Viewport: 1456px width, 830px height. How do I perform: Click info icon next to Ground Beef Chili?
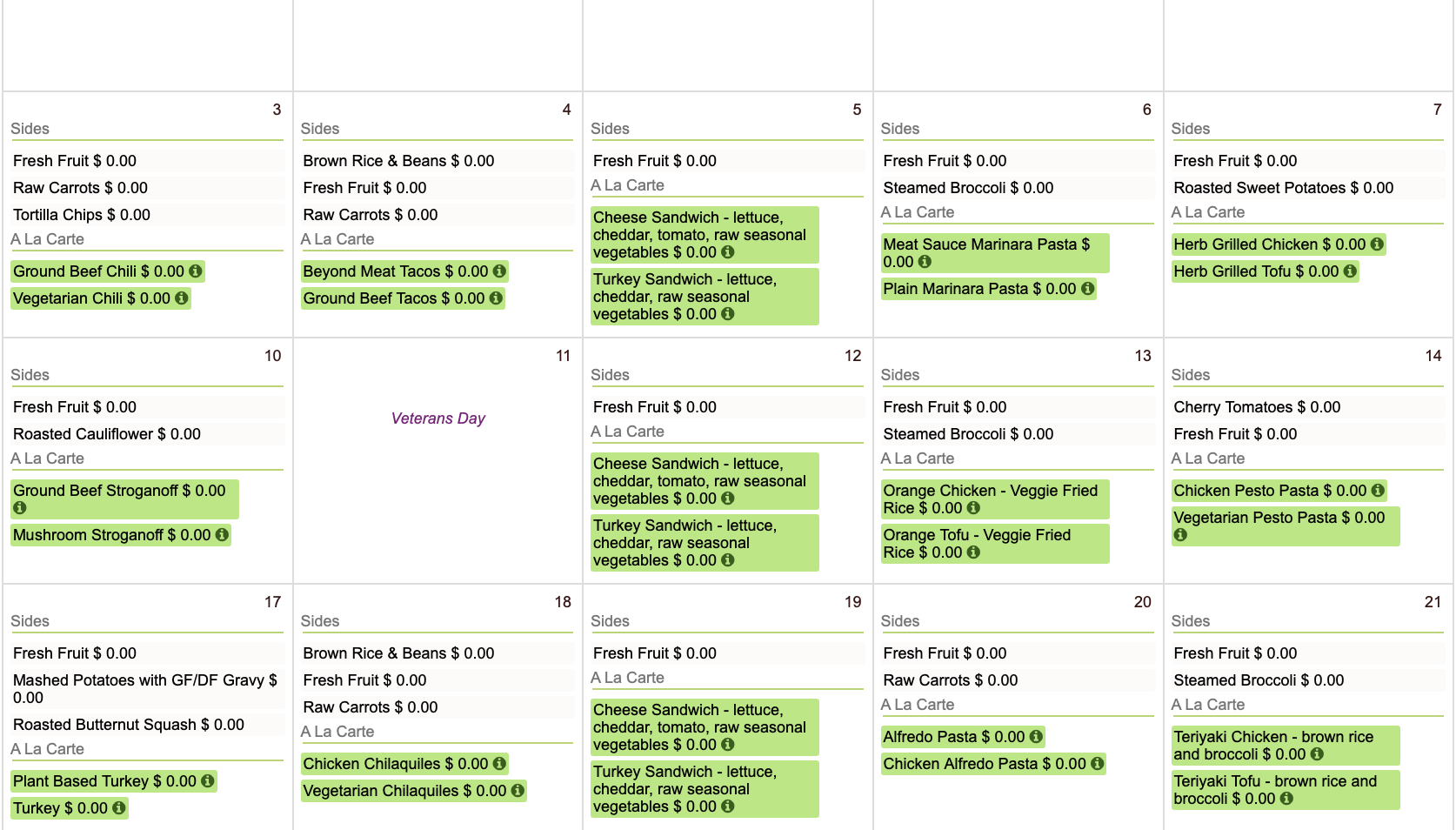(x=196, y=271)
